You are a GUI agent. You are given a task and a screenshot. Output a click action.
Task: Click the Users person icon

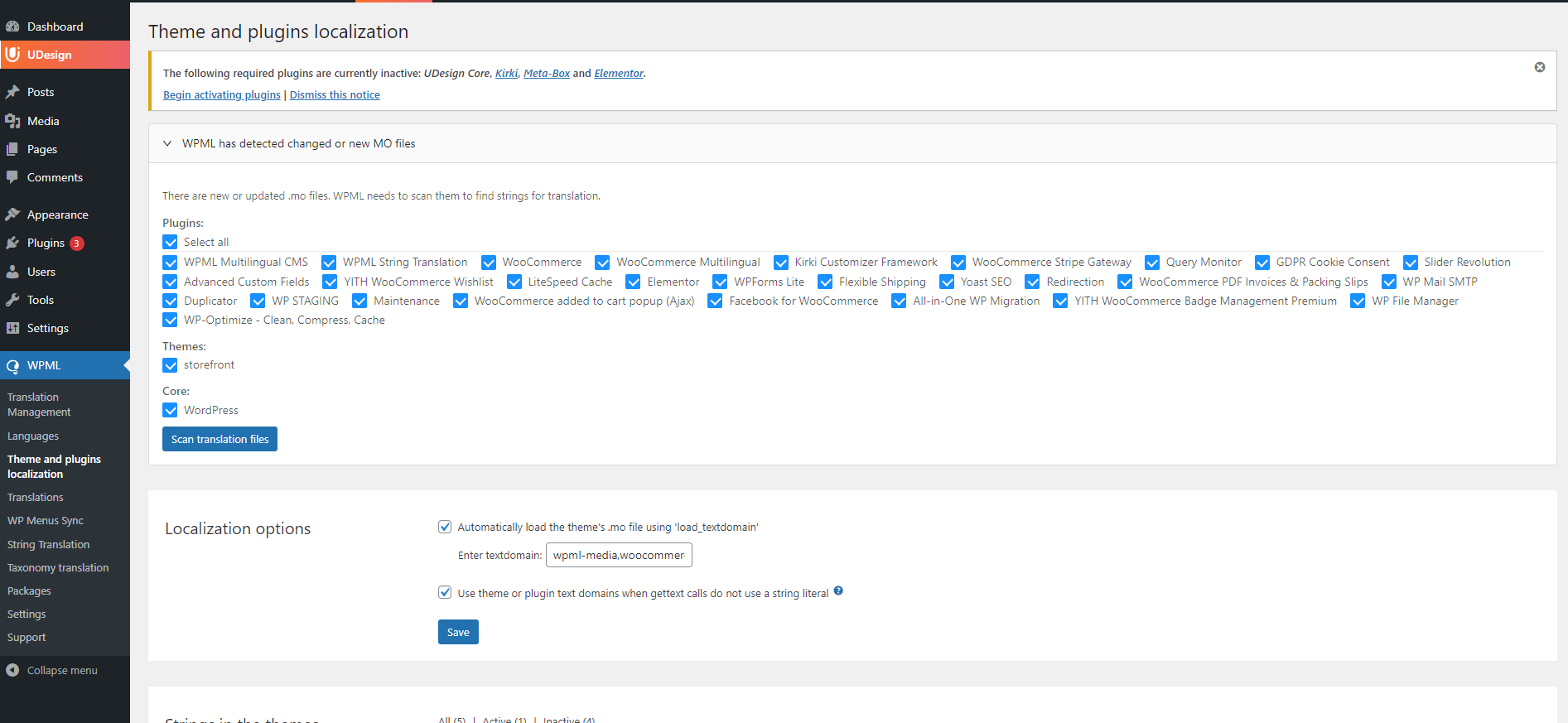coord(12,272)
